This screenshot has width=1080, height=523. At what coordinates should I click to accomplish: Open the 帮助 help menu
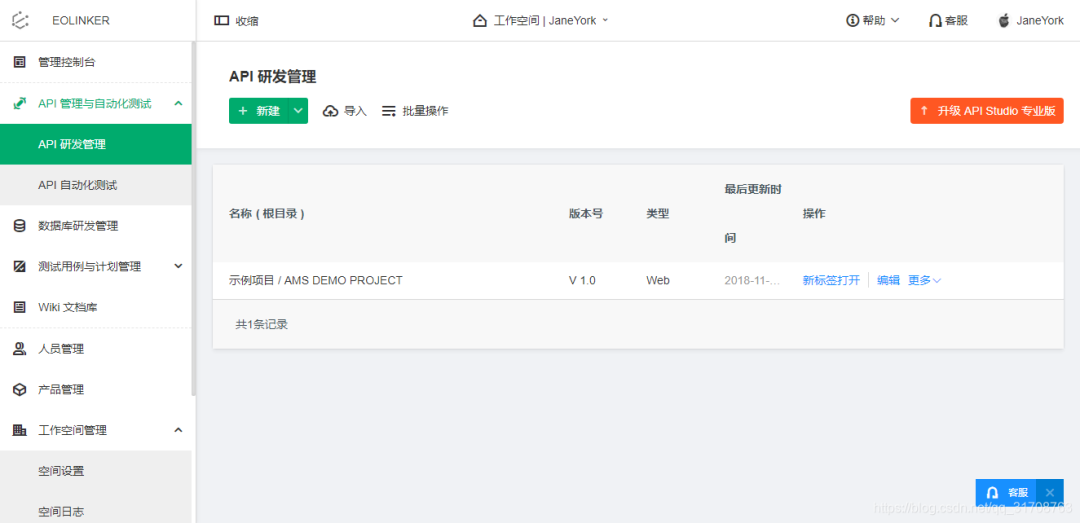pyautogui.click(x=872, y=20)
